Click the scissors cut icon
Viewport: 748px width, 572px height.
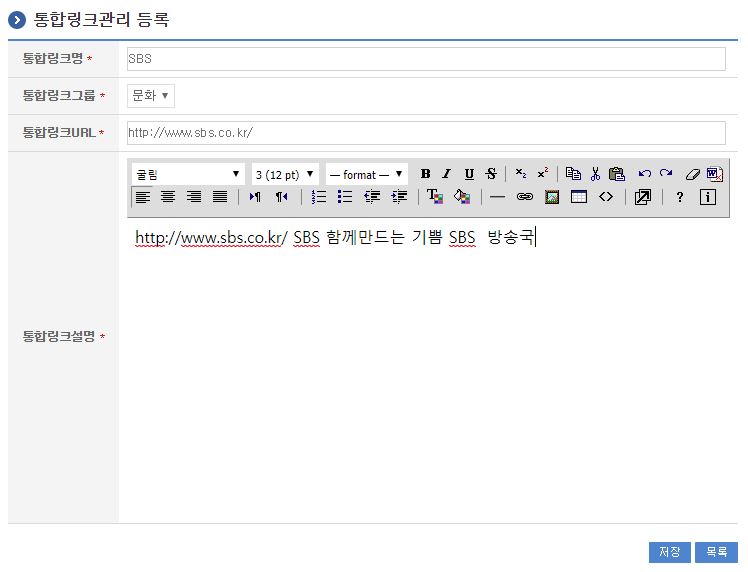(x=595, y=174)
